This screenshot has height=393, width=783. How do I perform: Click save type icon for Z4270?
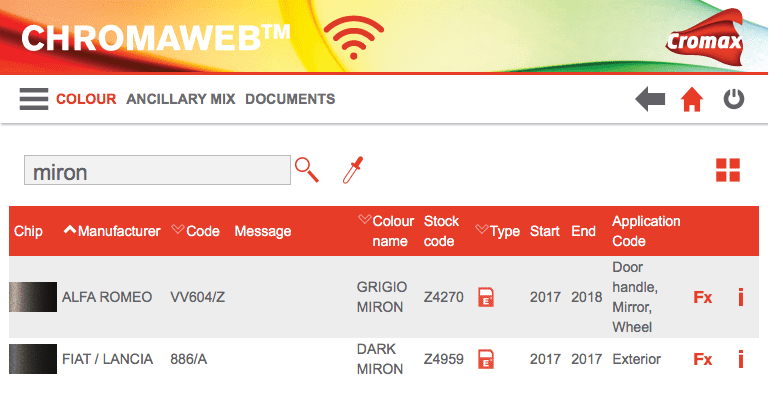[x=486, y=297]
